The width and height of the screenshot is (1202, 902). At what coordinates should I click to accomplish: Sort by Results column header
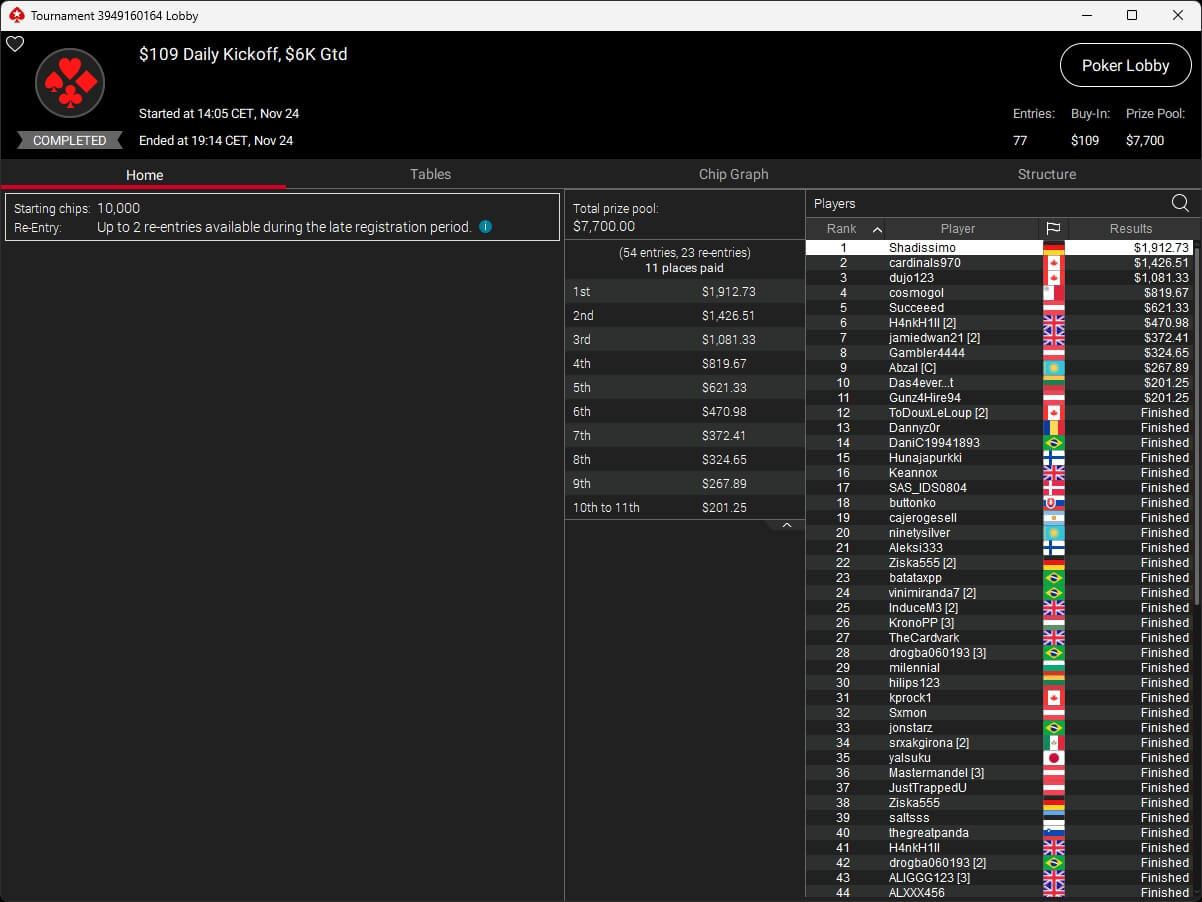point(1130,229)
